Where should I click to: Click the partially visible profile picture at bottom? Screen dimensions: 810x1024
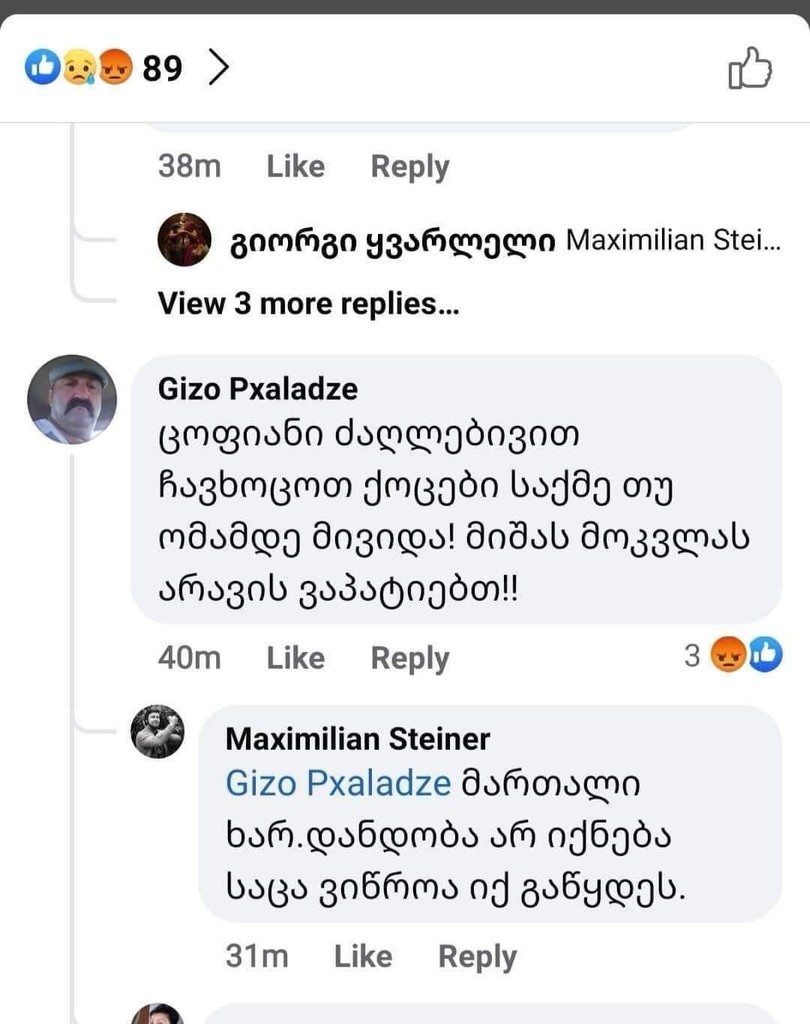tap(160, 1018)
